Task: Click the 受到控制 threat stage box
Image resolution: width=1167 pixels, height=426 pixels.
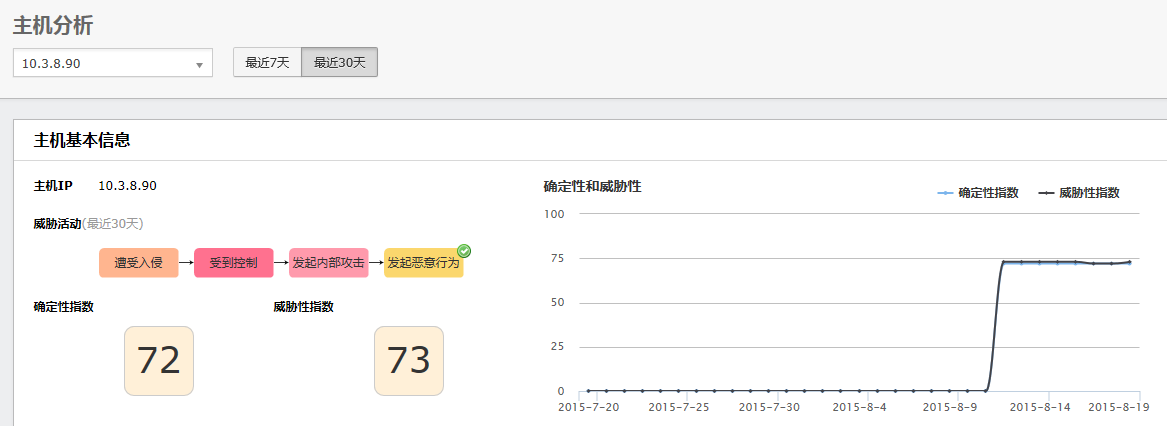Action: [233, 263]
